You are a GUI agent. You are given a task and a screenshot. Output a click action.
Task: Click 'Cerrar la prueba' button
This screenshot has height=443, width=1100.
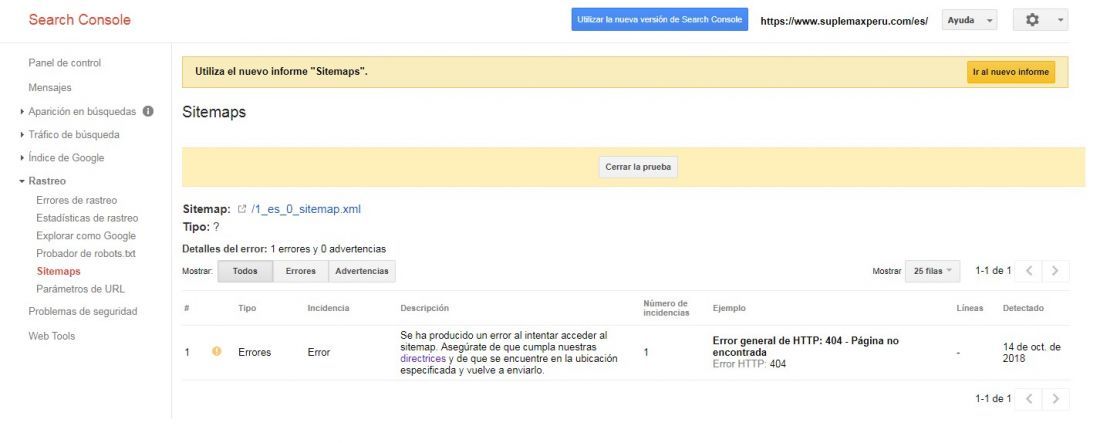[x=638, y=167]
